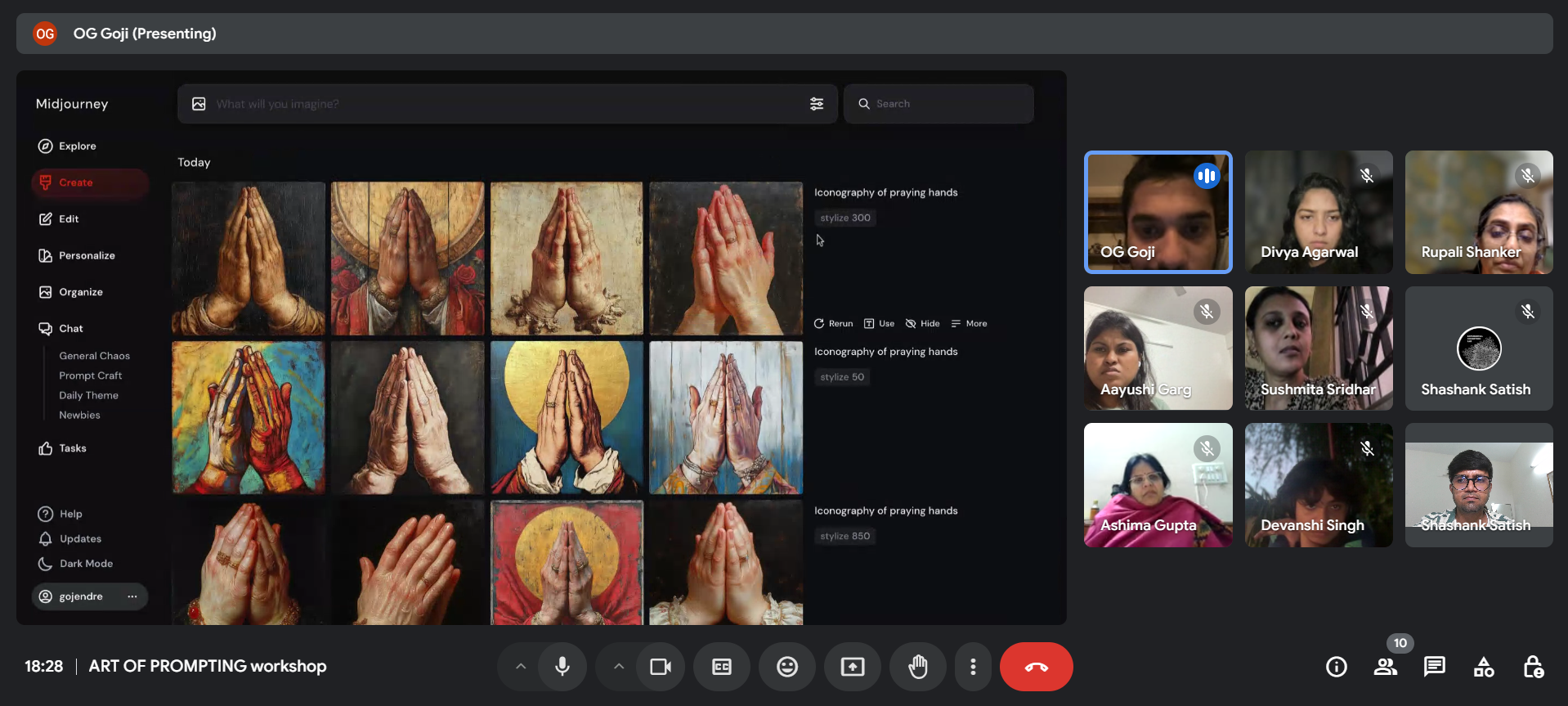Click the stylize 850 tag

pos(845,536)
